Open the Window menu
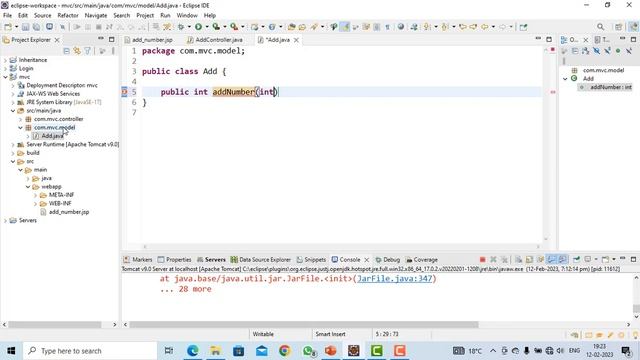This screenshot has width=640, height=360. [187, 15]
